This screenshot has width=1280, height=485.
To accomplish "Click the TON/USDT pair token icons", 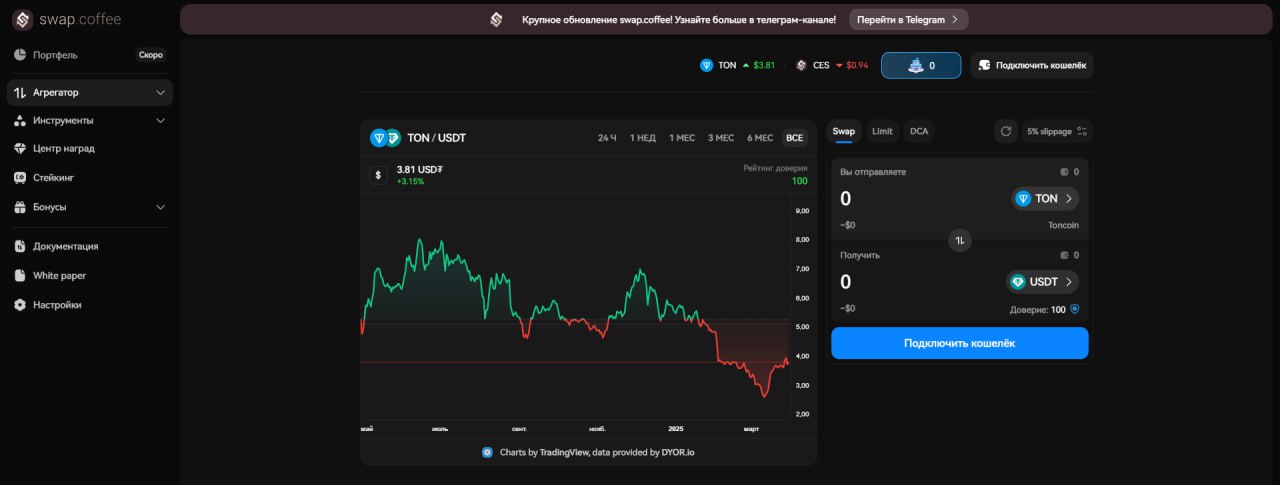I will [385, 138].
